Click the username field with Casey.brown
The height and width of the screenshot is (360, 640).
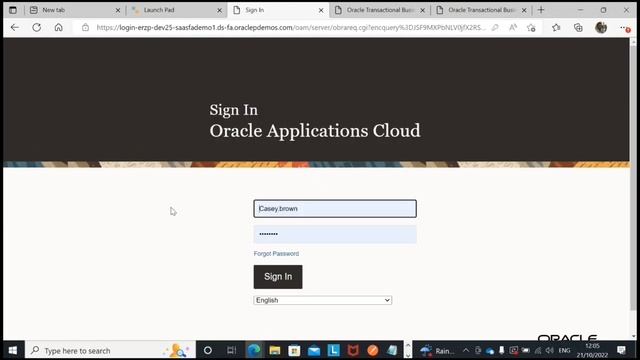[x=335, y=209]
